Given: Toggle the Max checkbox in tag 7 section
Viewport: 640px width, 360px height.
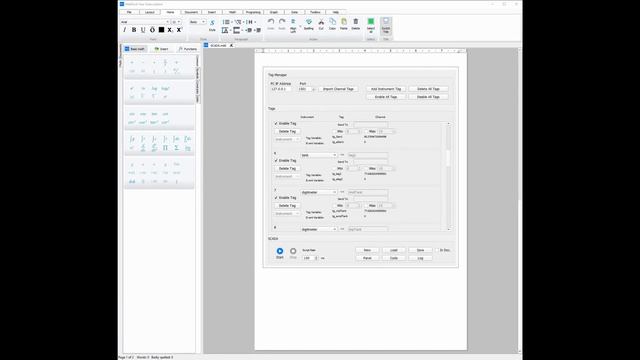Looking at the screenshot, I should point(366,206).
